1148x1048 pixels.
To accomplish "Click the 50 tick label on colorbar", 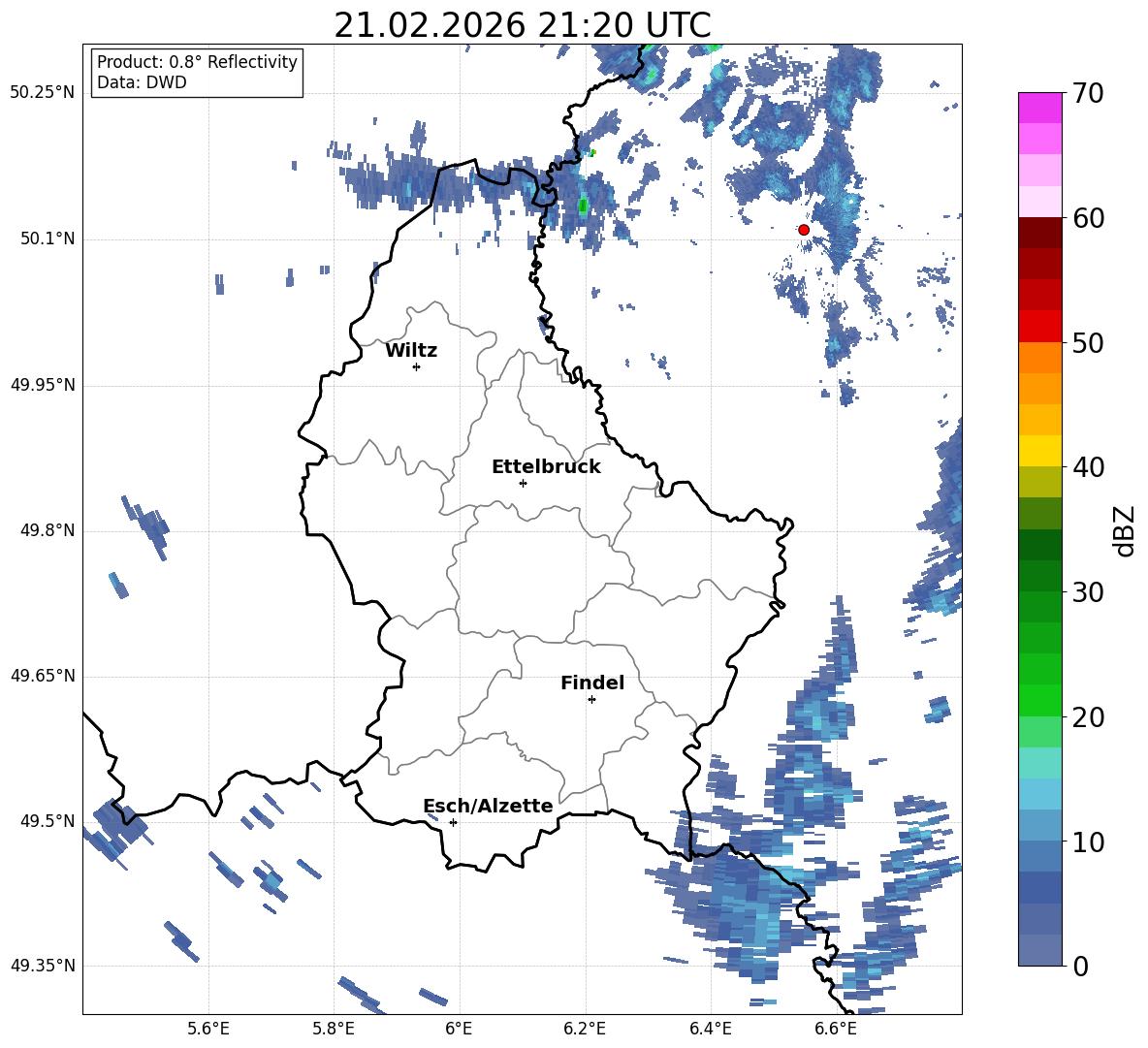I will [x=1088, y=343].
